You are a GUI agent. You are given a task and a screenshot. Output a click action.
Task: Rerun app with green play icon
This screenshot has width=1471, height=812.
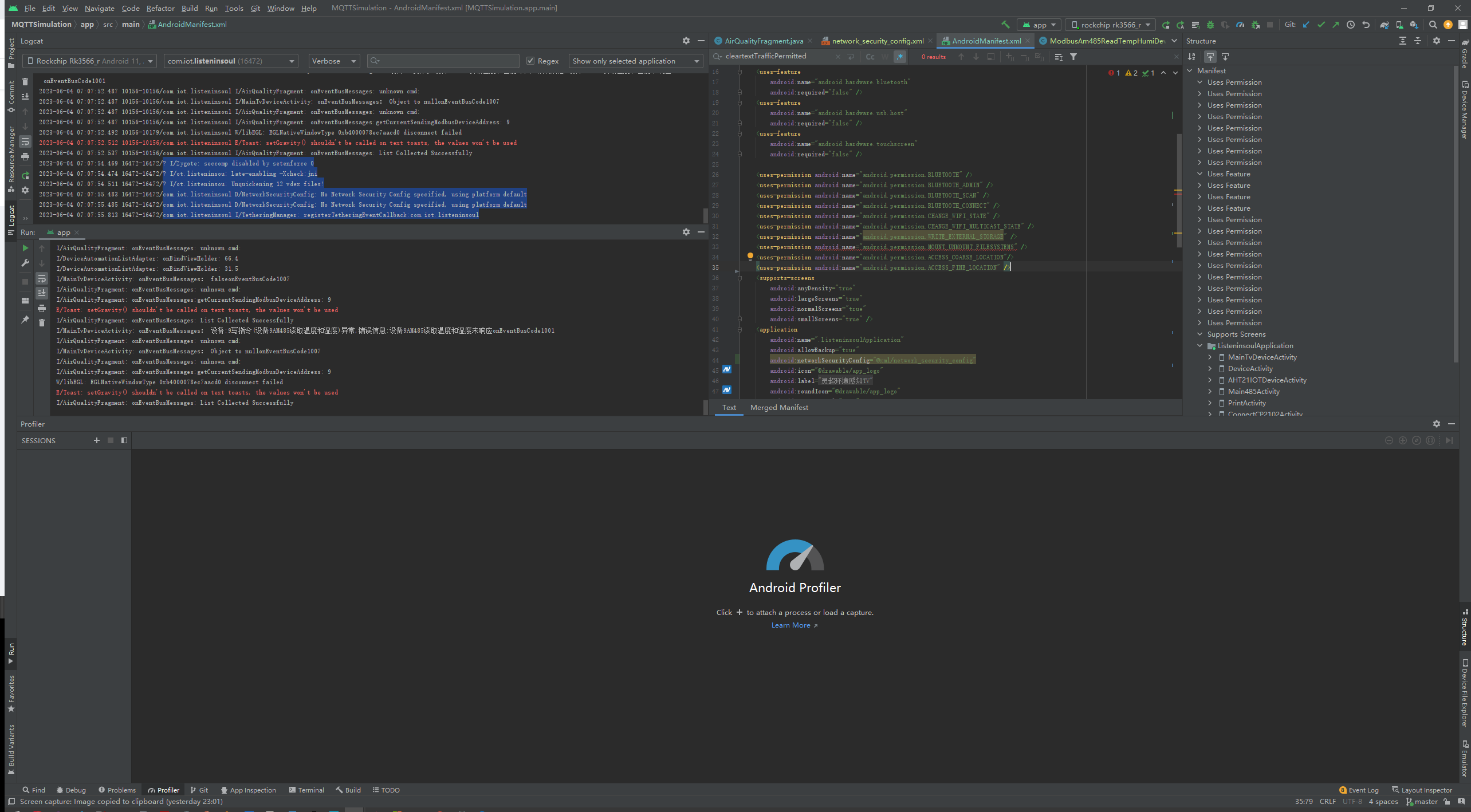click(x=25, y=248)
